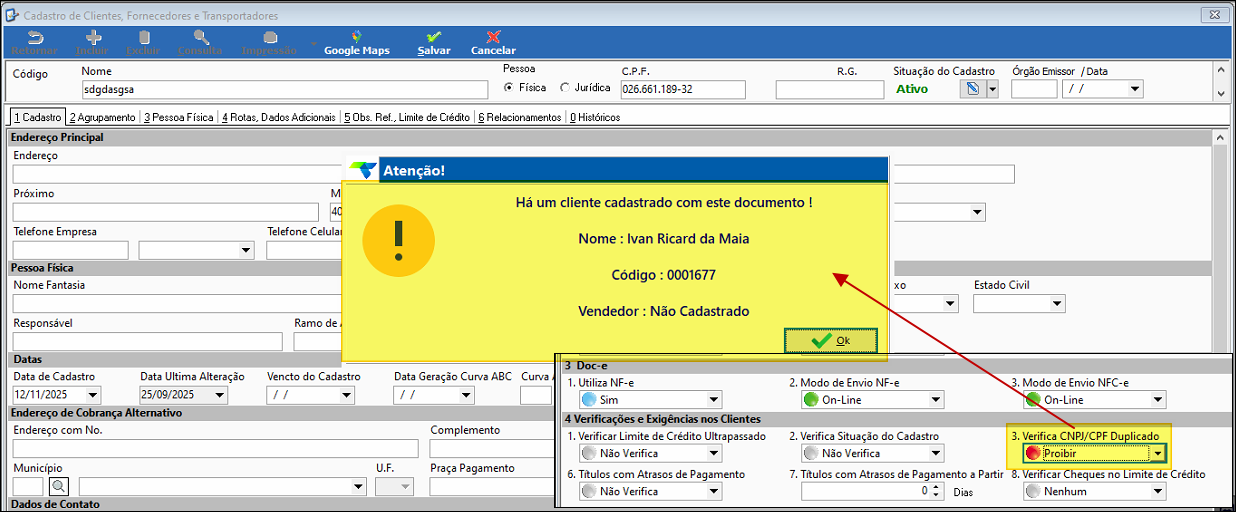This screenshot has height=512, width=1236.
Task: Select the Jurídica person radio button
Action: [x=565, y=88]
